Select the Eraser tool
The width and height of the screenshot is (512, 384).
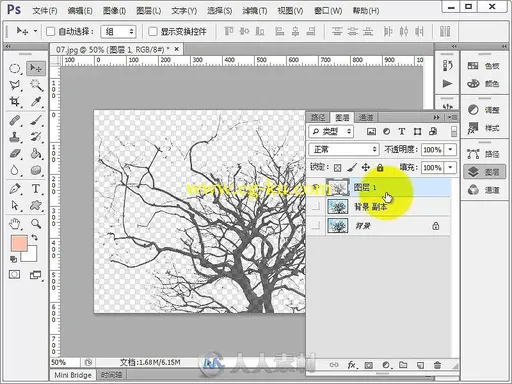(x=14, y=154)
